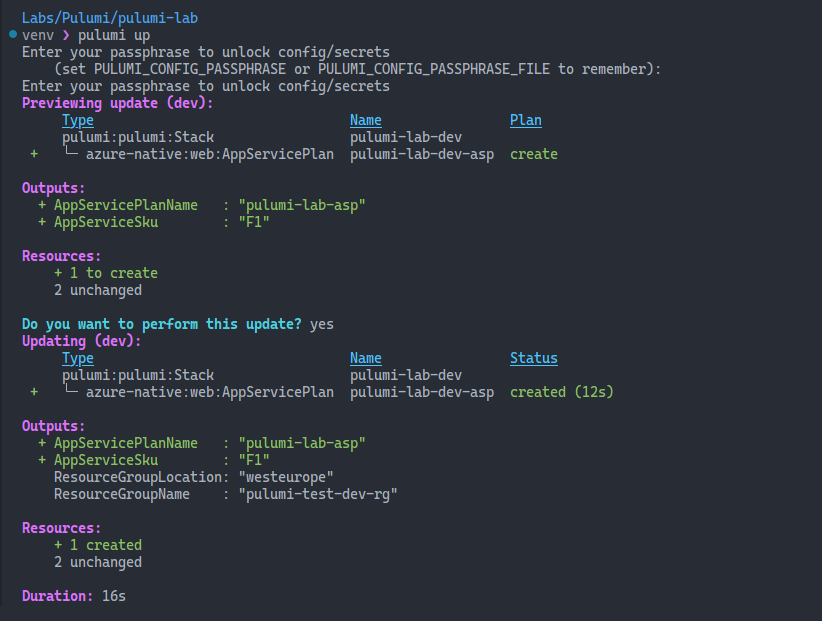822x621 pixels.
Task: Click 'created (12s)' status text
Action: (561, 392)
